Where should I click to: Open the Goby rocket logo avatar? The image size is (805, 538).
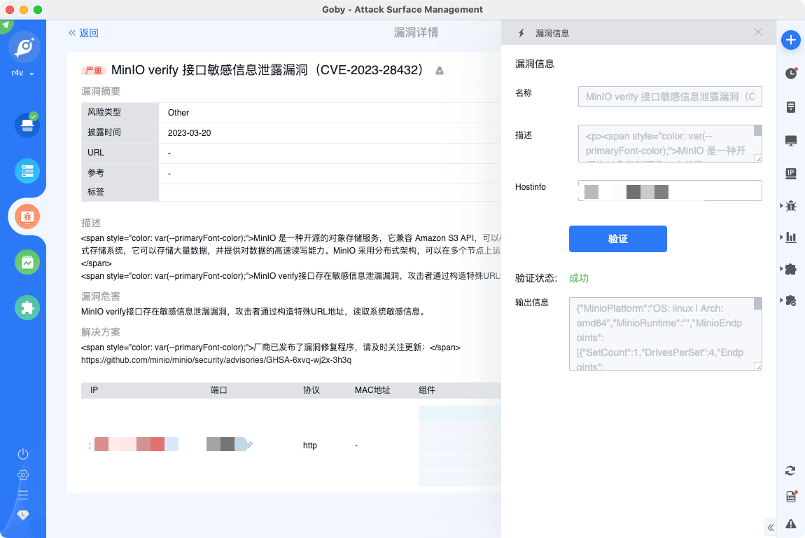[24, 47]
